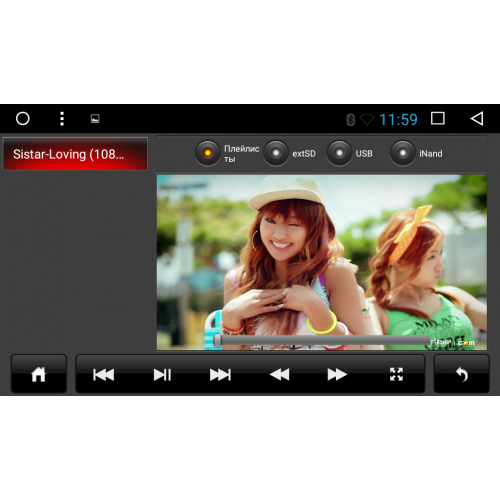Click the video seek bar handle

[x=217, y=341]
